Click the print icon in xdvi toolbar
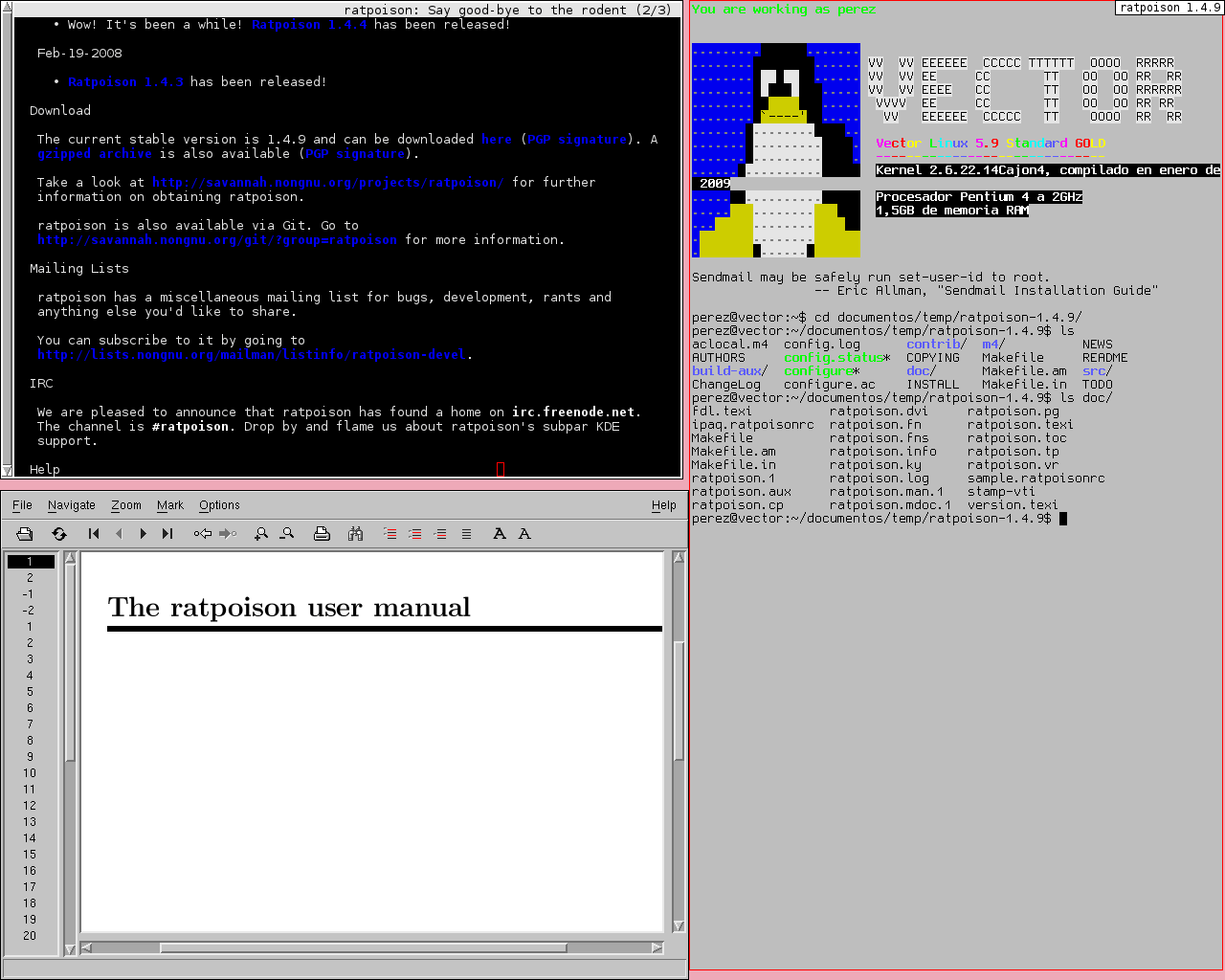 click(x=322, y=534)
